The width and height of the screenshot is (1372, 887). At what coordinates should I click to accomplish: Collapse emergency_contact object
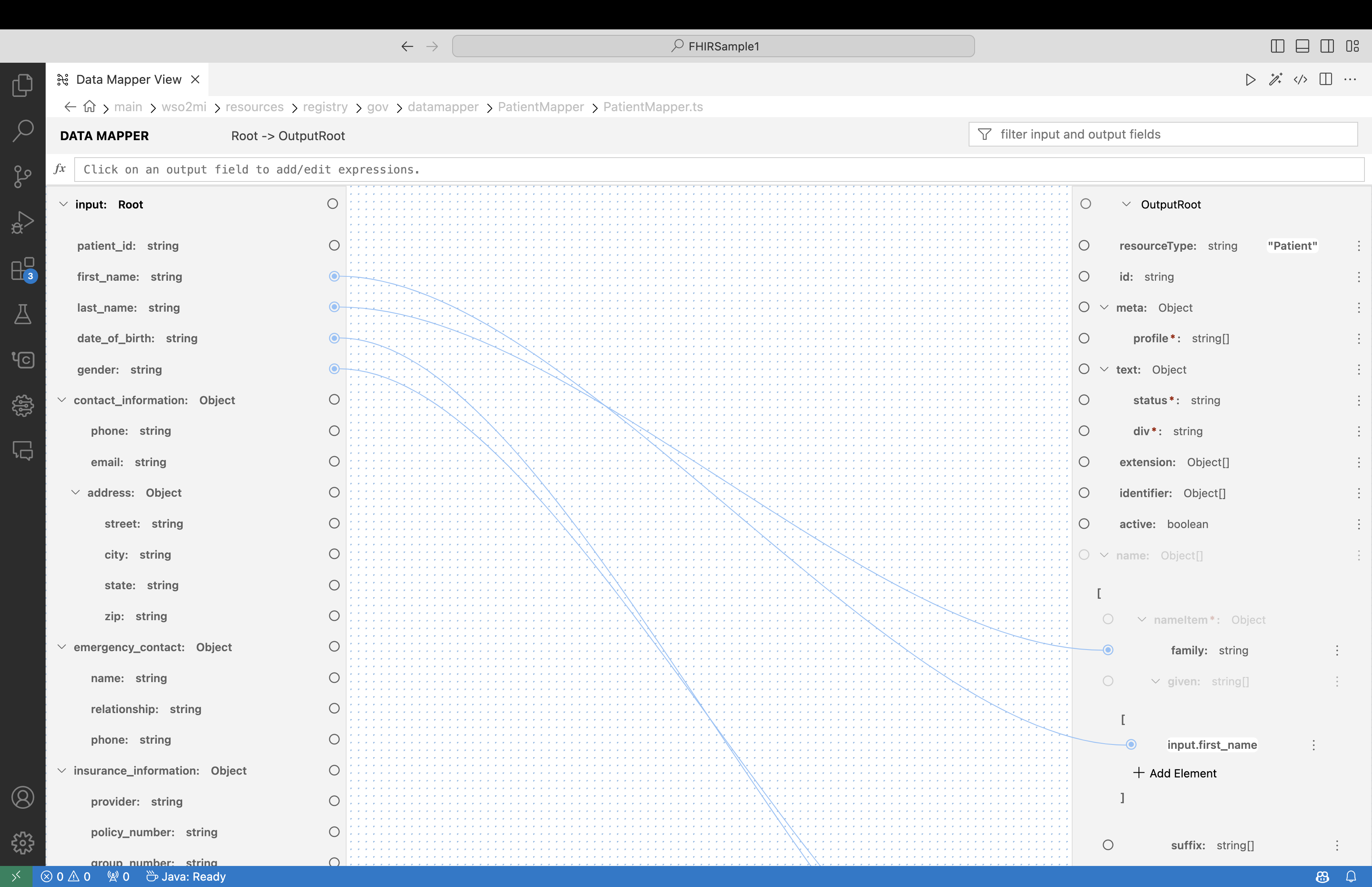click(62, 647)
